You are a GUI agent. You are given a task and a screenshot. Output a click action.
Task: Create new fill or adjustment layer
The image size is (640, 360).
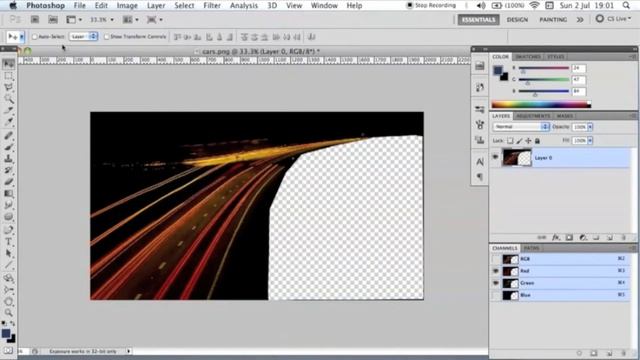[x=583, y=237]
